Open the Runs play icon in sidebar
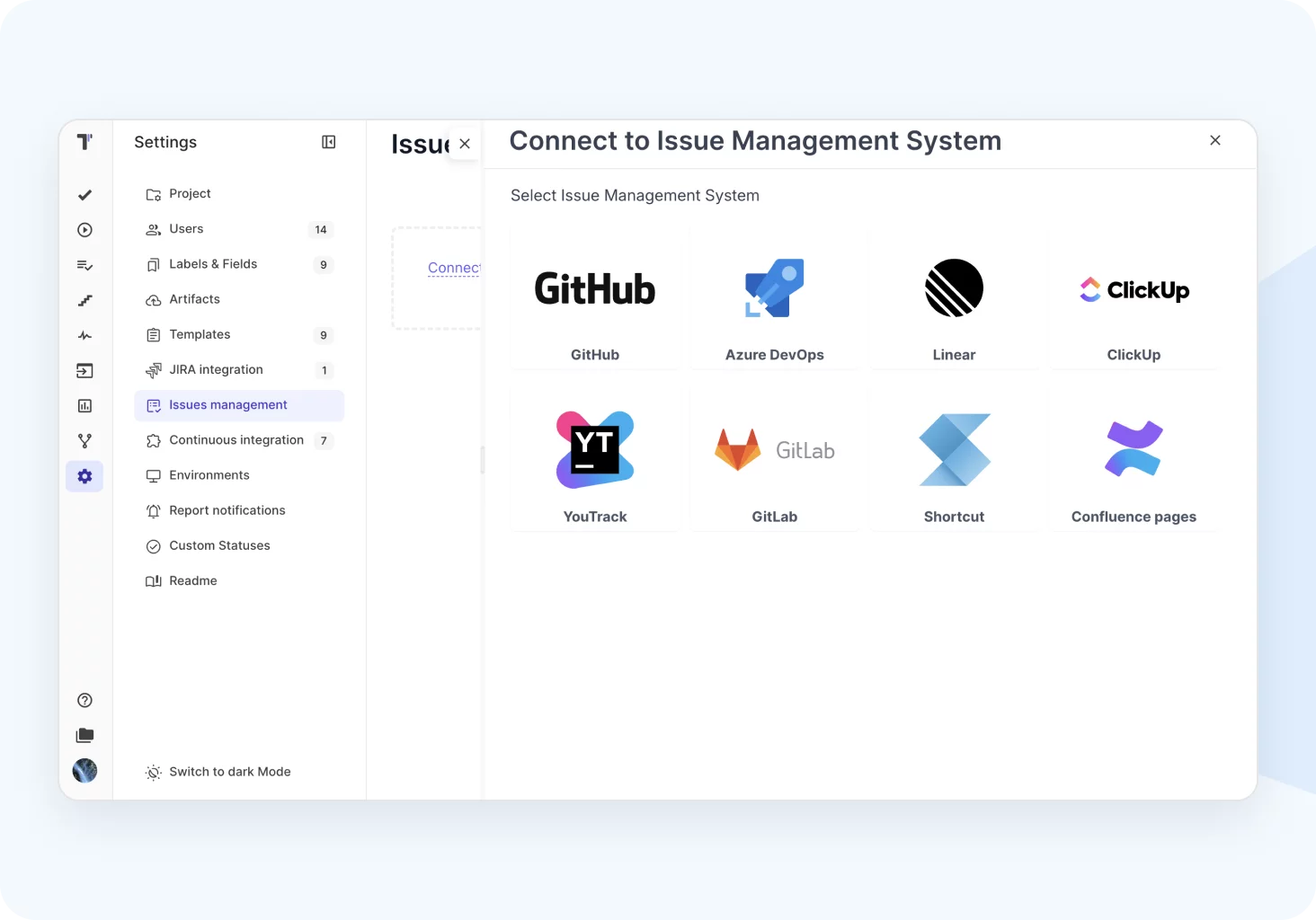The height and width of the screenshot is (920, 1316). click(84, 230)
